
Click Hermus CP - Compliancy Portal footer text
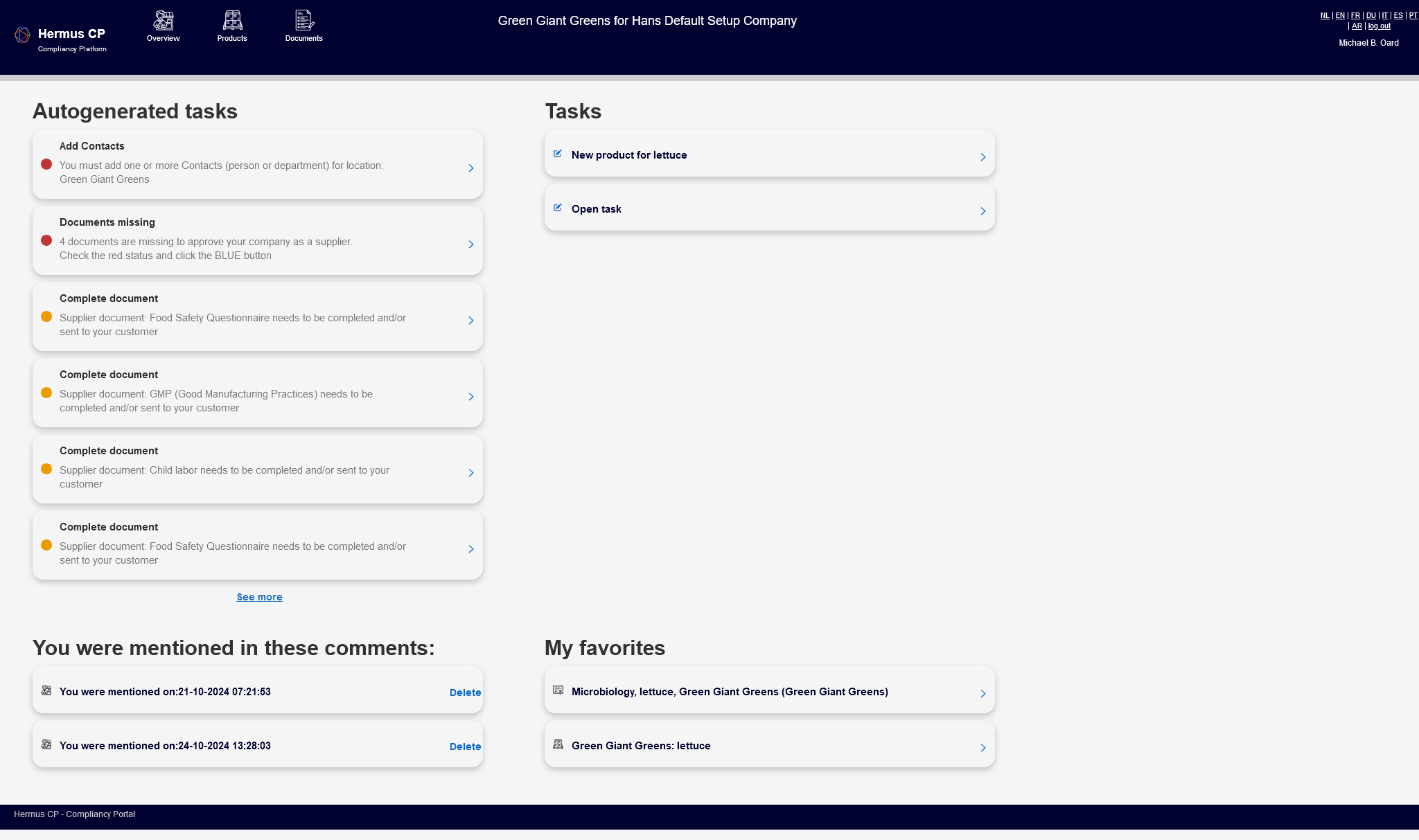click(x=74, y=814)
